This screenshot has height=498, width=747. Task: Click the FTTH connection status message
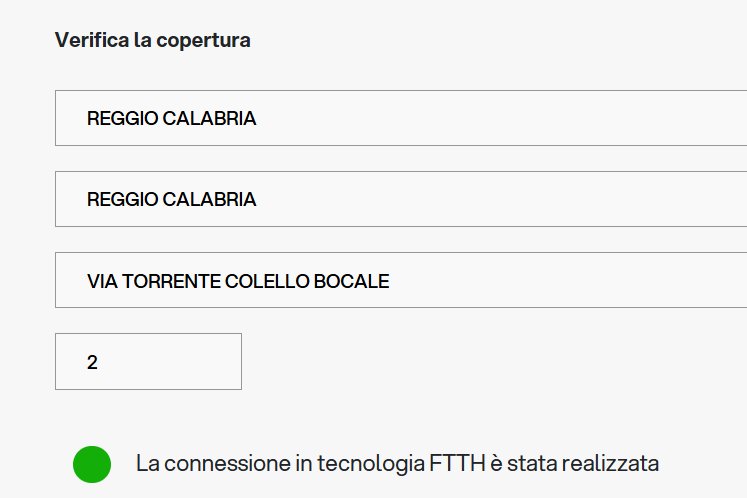tap(397, 464)
